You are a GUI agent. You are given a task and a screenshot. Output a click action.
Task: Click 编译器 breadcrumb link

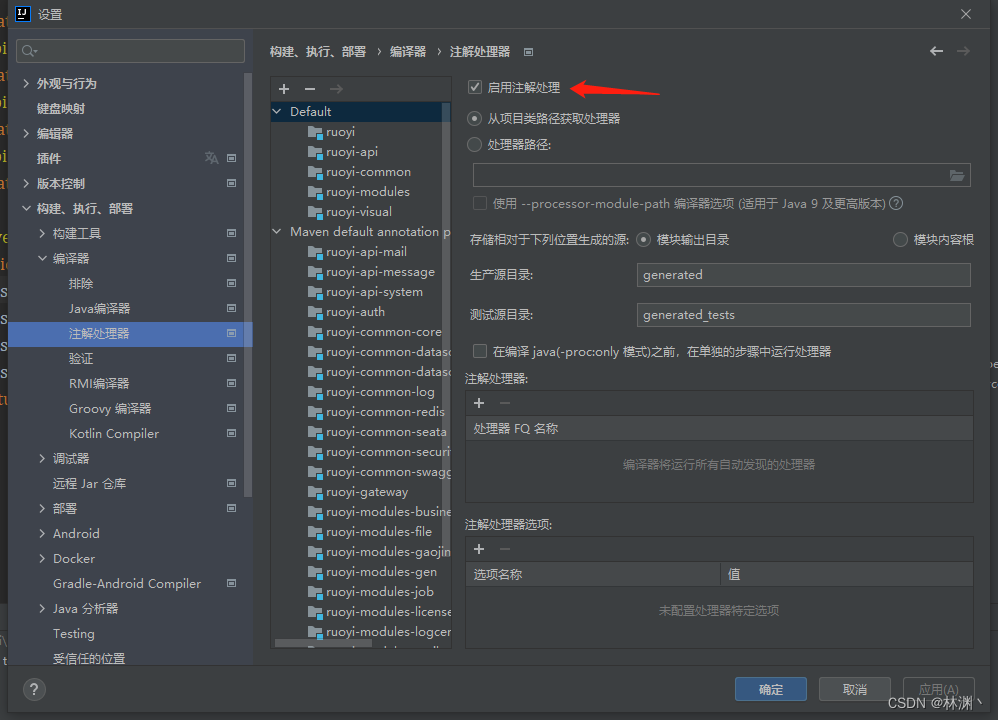[408, 52]
